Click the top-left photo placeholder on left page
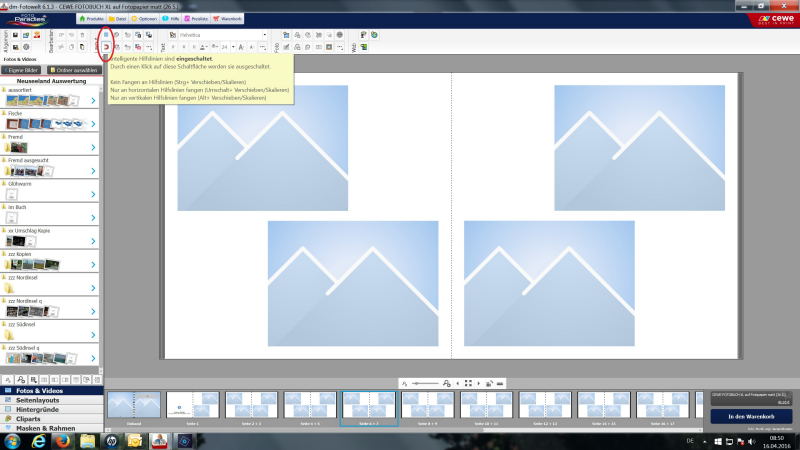This screenshot has width=800, height=450. point(263,148)
